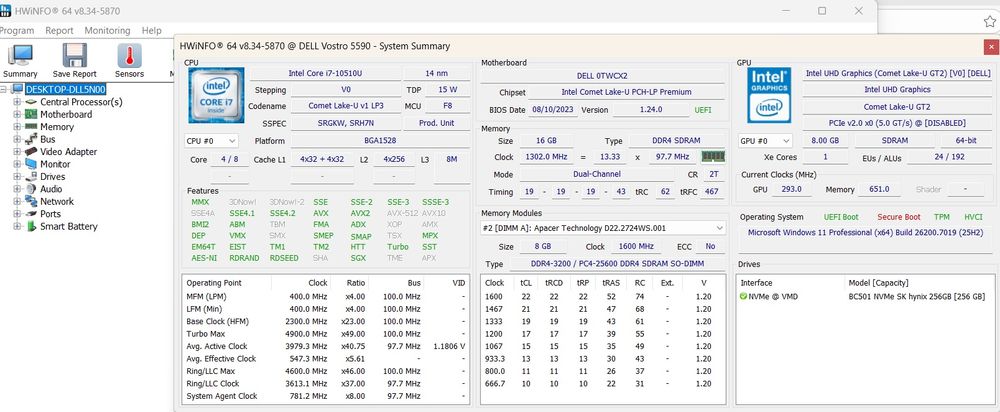The height and width of the screenshot is (412, 1000).
Task: Expand the Central Processor(s) tree node
Action: pos(17,102)
